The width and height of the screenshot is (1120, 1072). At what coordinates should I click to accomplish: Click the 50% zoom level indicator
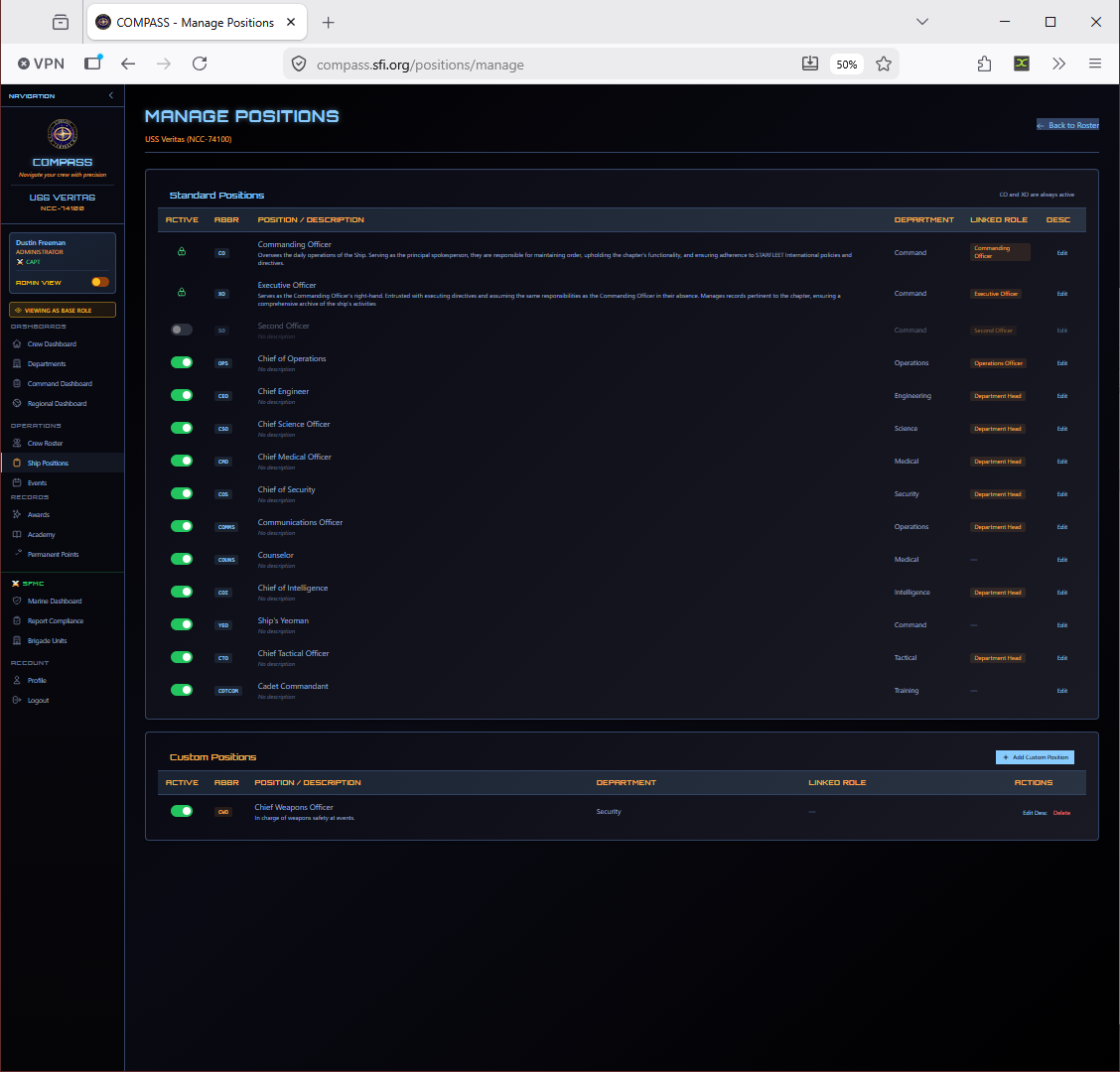[x=846, y=65]
